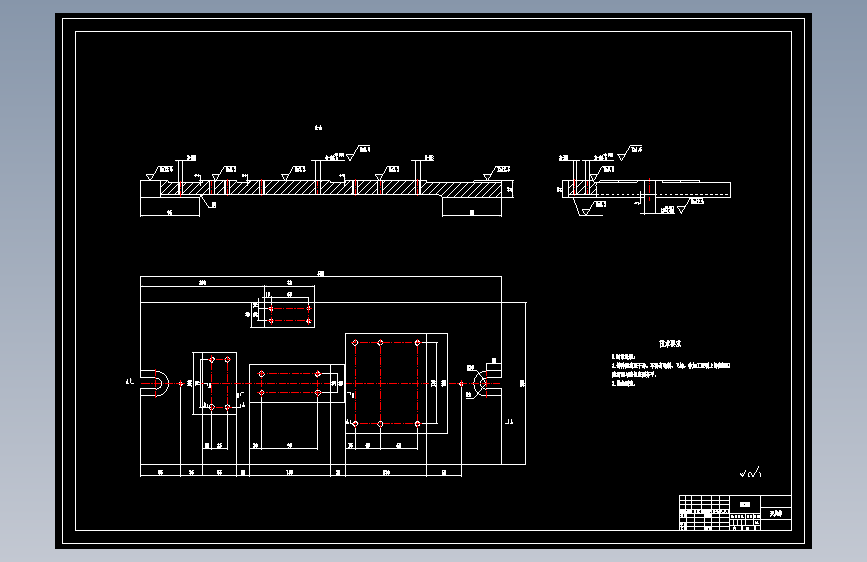Select the middle rectangle with four-hole pattern

[x=297, y=383]
